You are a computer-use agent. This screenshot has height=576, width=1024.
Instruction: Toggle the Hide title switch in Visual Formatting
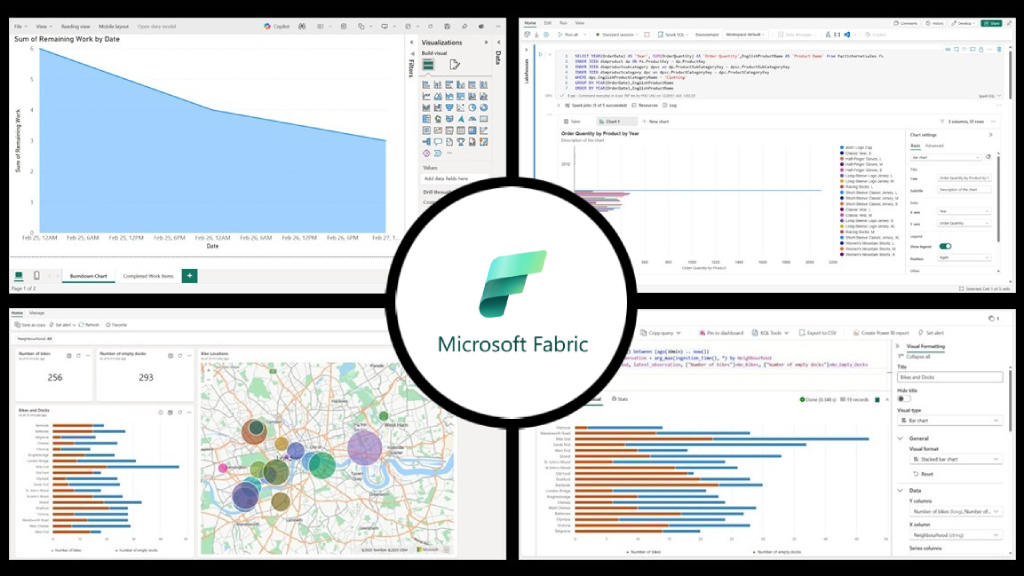coord(904,398)
